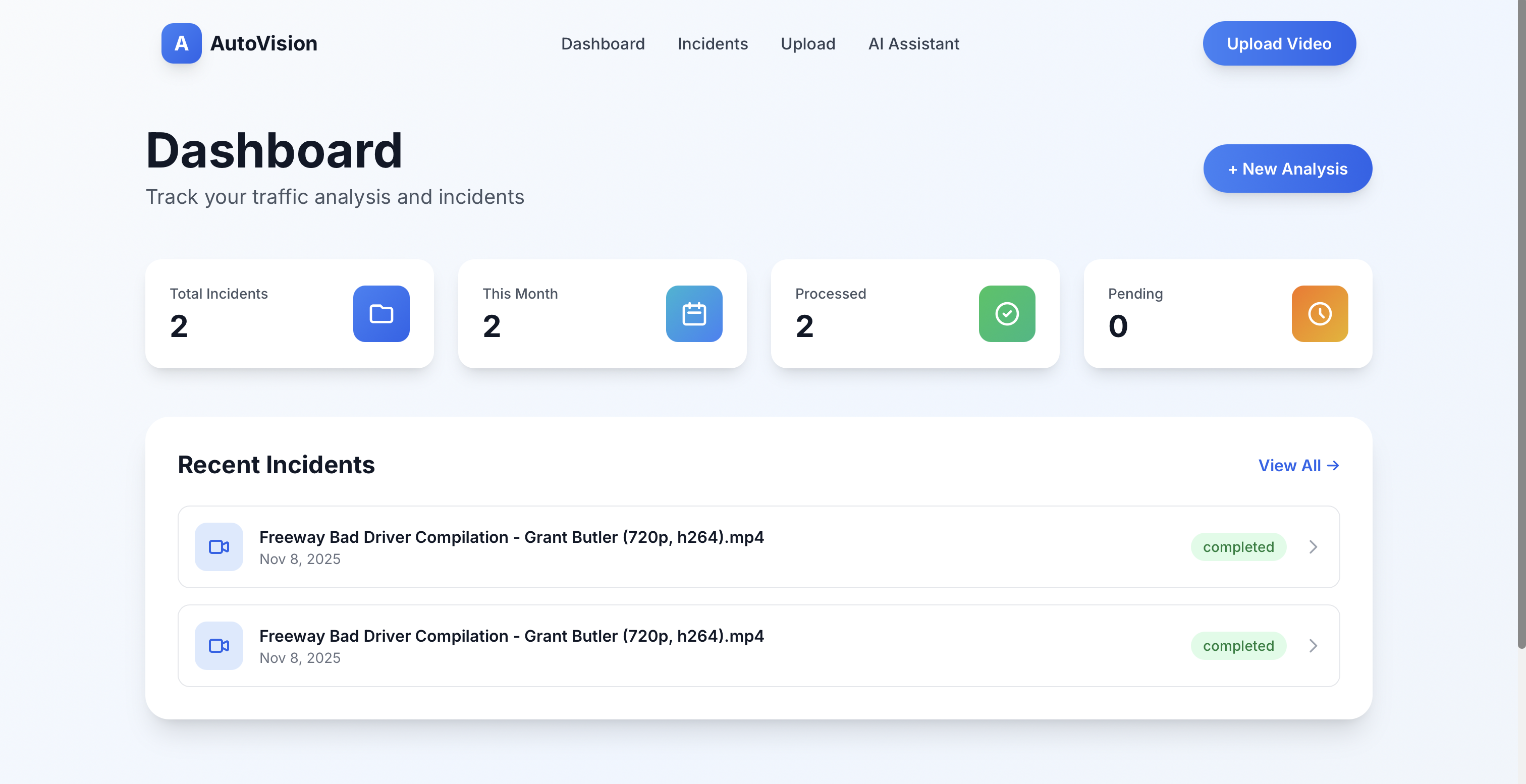This screenshot has height=784, width=1526.
Task: Go to the Incidents nav item
Action: 712,44
